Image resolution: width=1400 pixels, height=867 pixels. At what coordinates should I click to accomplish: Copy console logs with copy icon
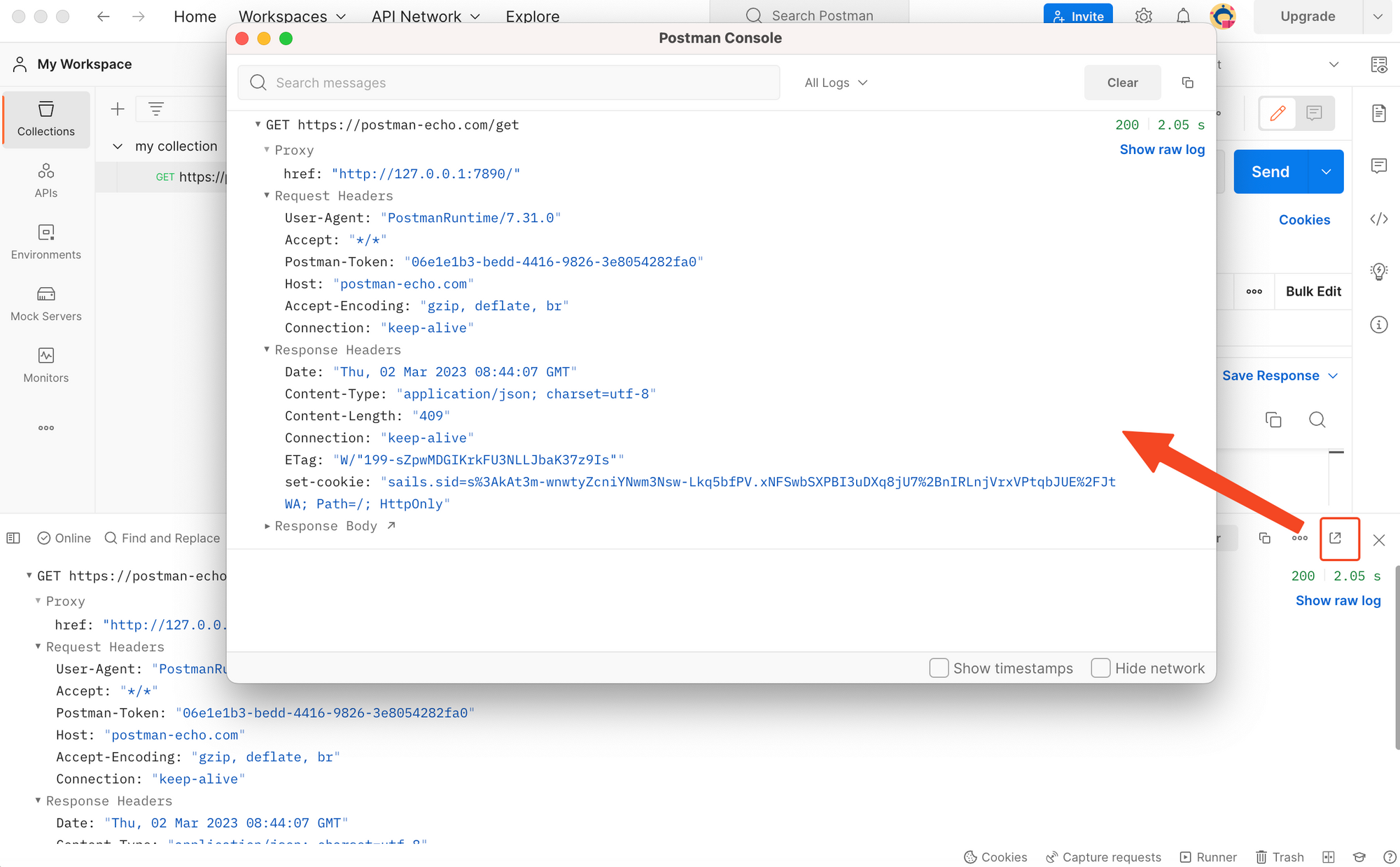point(1187,83)
